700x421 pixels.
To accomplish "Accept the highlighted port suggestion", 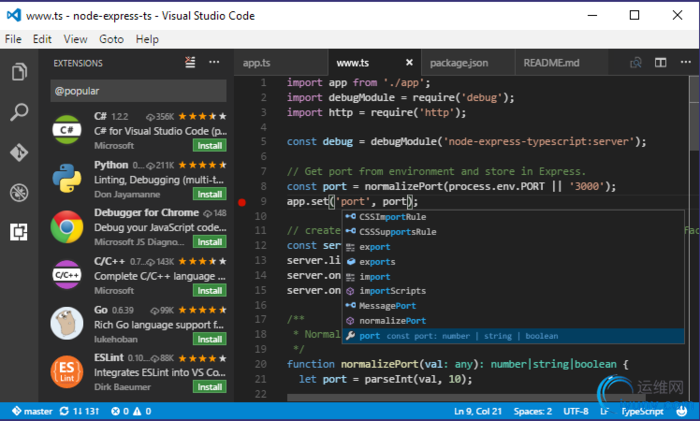I will pyautogui.click(x=513, y=336).
